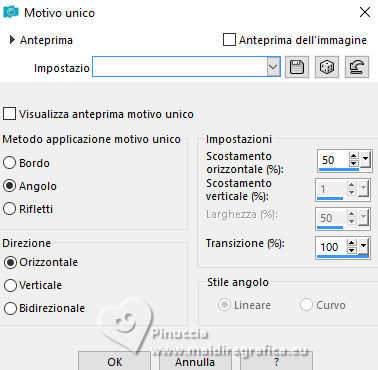The image size is (378, 370).
Task: Decrease Transizione value with down arrow
Action: [352, 250]
